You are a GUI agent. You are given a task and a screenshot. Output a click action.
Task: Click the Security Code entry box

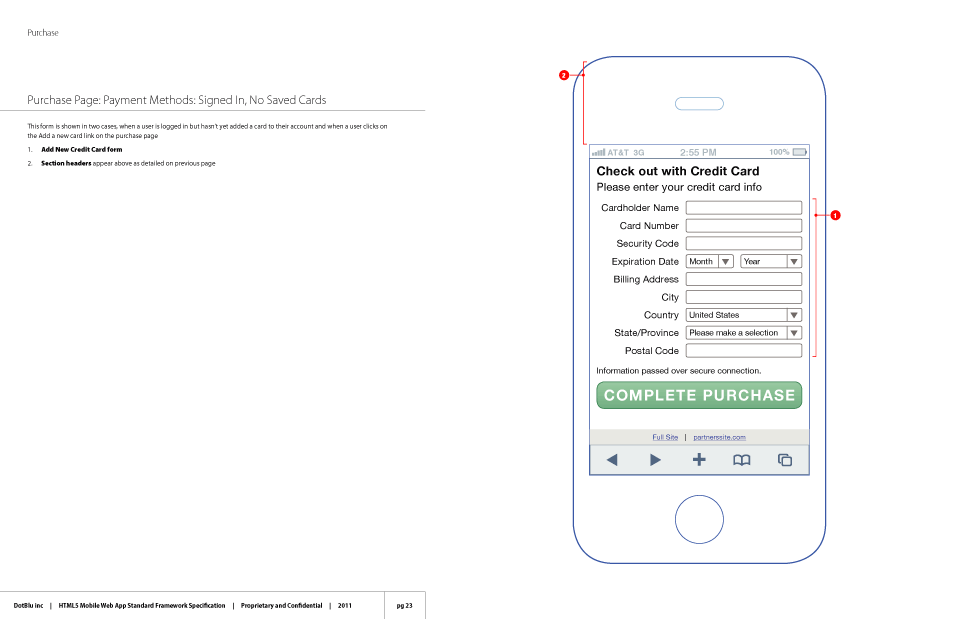(743, 243)
